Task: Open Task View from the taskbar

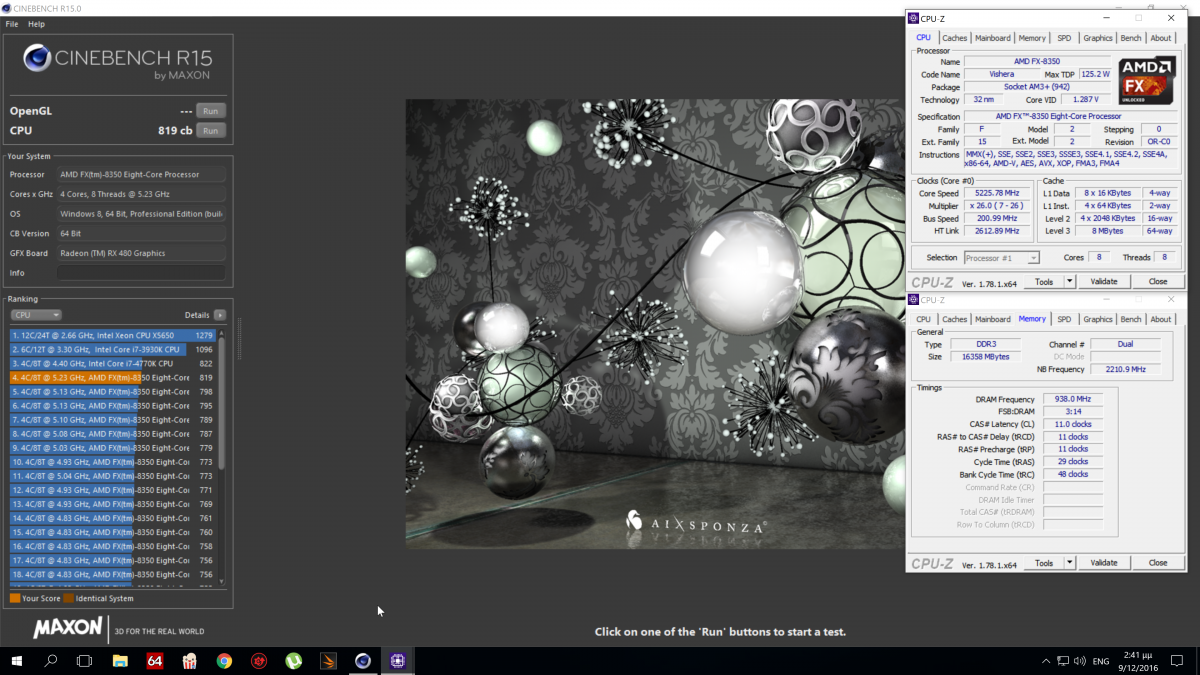Action: point(85,661)
